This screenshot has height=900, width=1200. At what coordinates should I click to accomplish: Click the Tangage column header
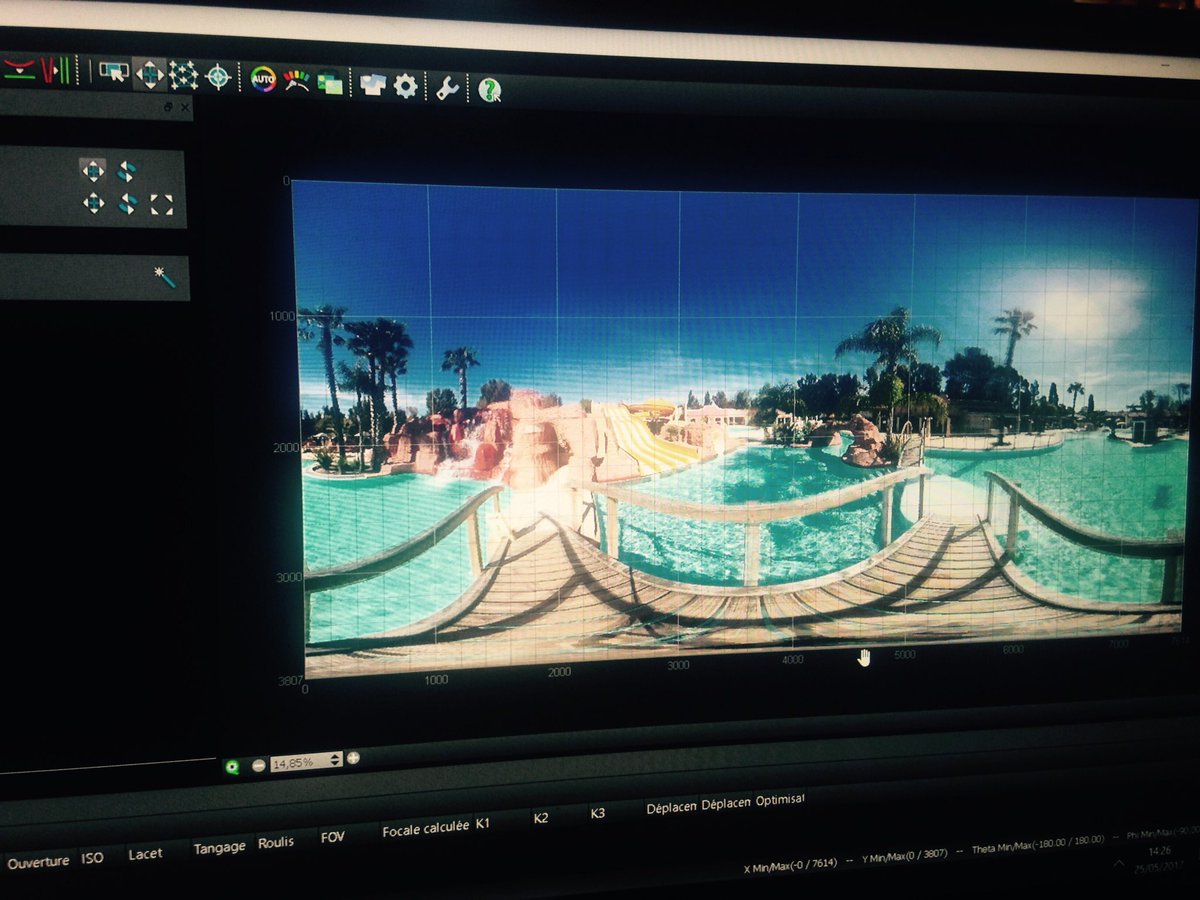pos(219,847)
